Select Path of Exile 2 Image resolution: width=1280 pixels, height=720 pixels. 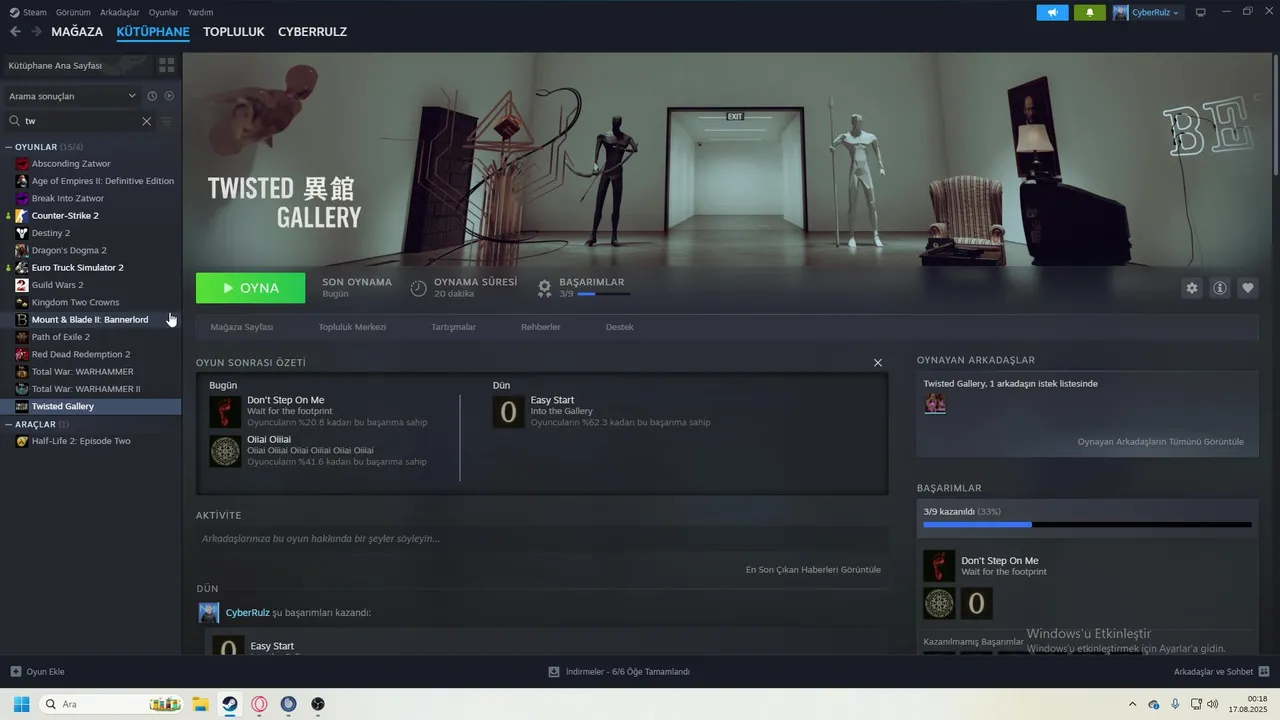coord(60,337)
